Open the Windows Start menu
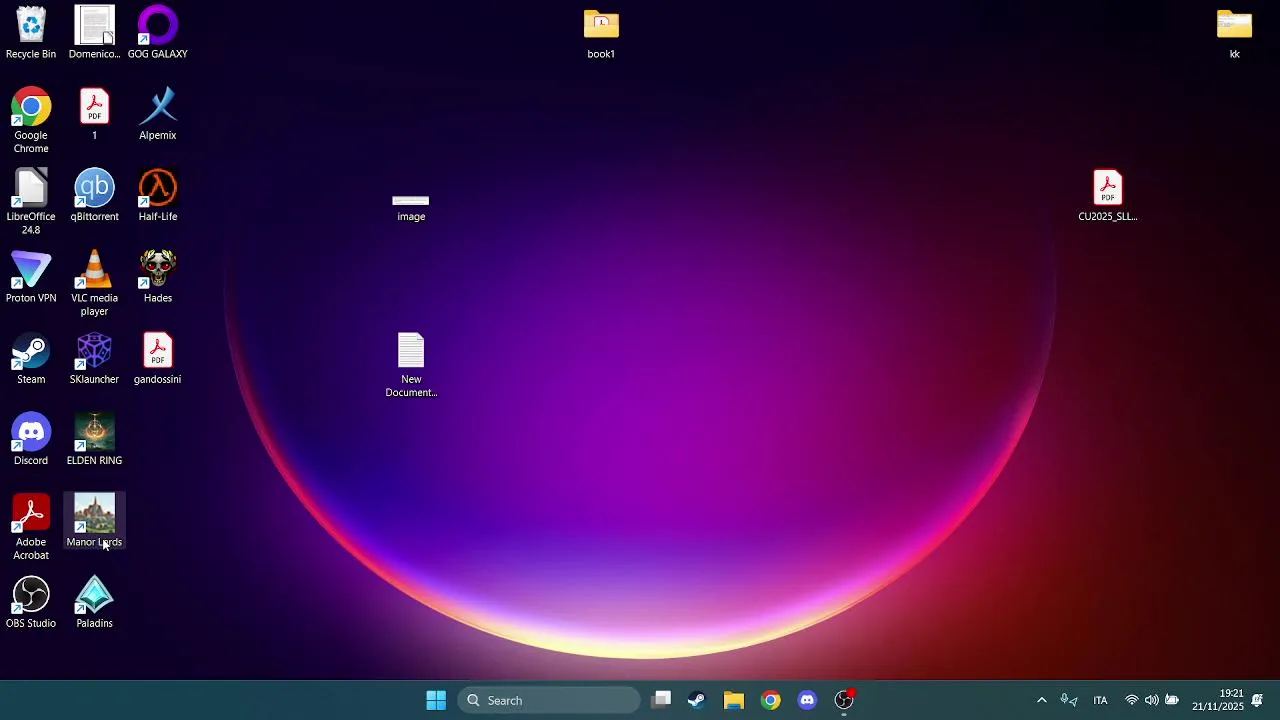Image resolution: width=1280 pixels, height=720 pixels. click(x=436, y=700)
